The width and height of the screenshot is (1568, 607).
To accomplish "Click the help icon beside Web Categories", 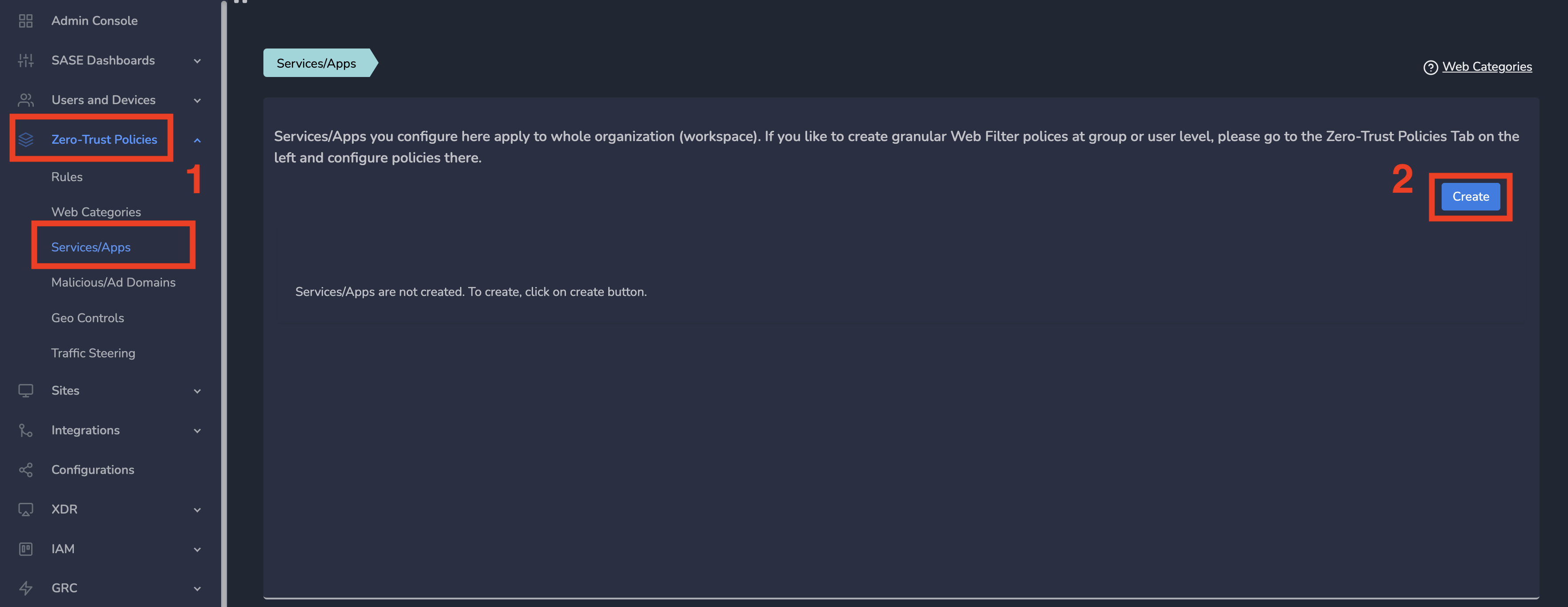I will click(1431, 68).
